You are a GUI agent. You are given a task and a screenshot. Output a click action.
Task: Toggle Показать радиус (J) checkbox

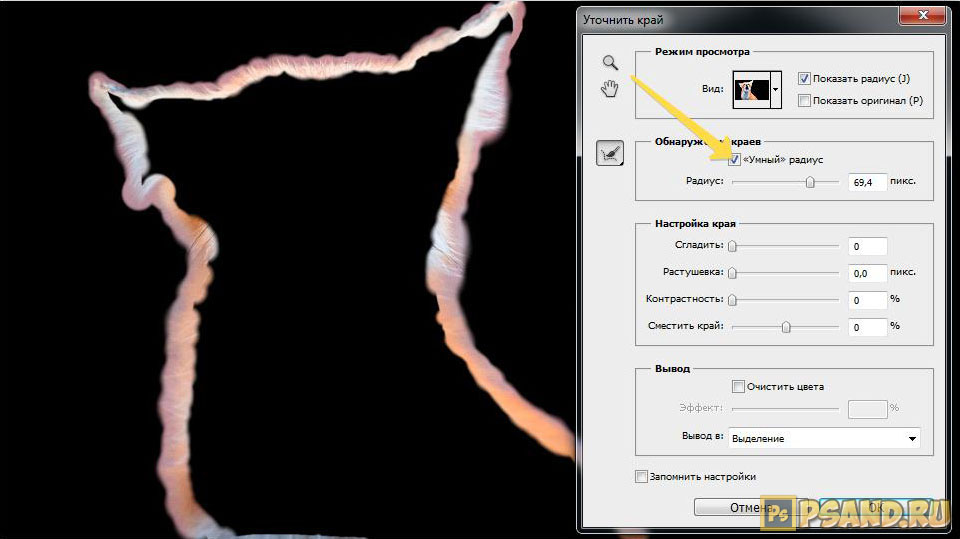(x=804, y=78)
